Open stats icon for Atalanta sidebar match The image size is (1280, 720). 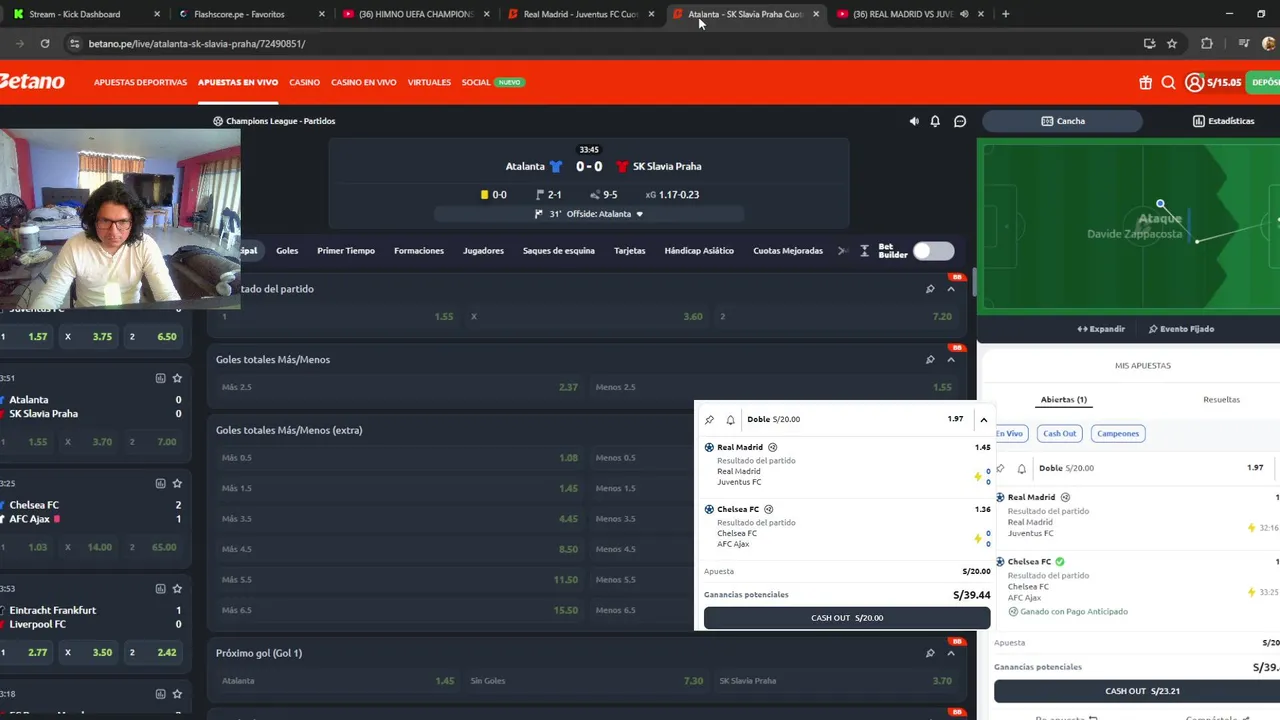(160, 378)
